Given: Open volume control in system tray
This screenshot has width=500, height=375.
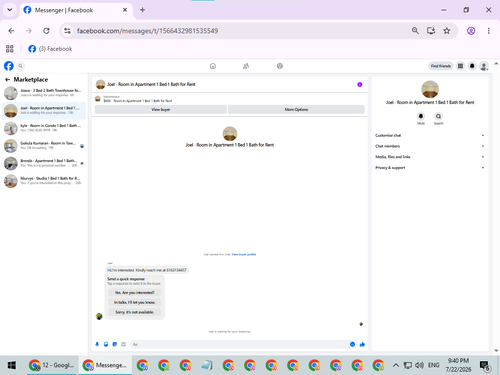Looking at the screenshot, I should pyautogui.click(x=419, y=365).
